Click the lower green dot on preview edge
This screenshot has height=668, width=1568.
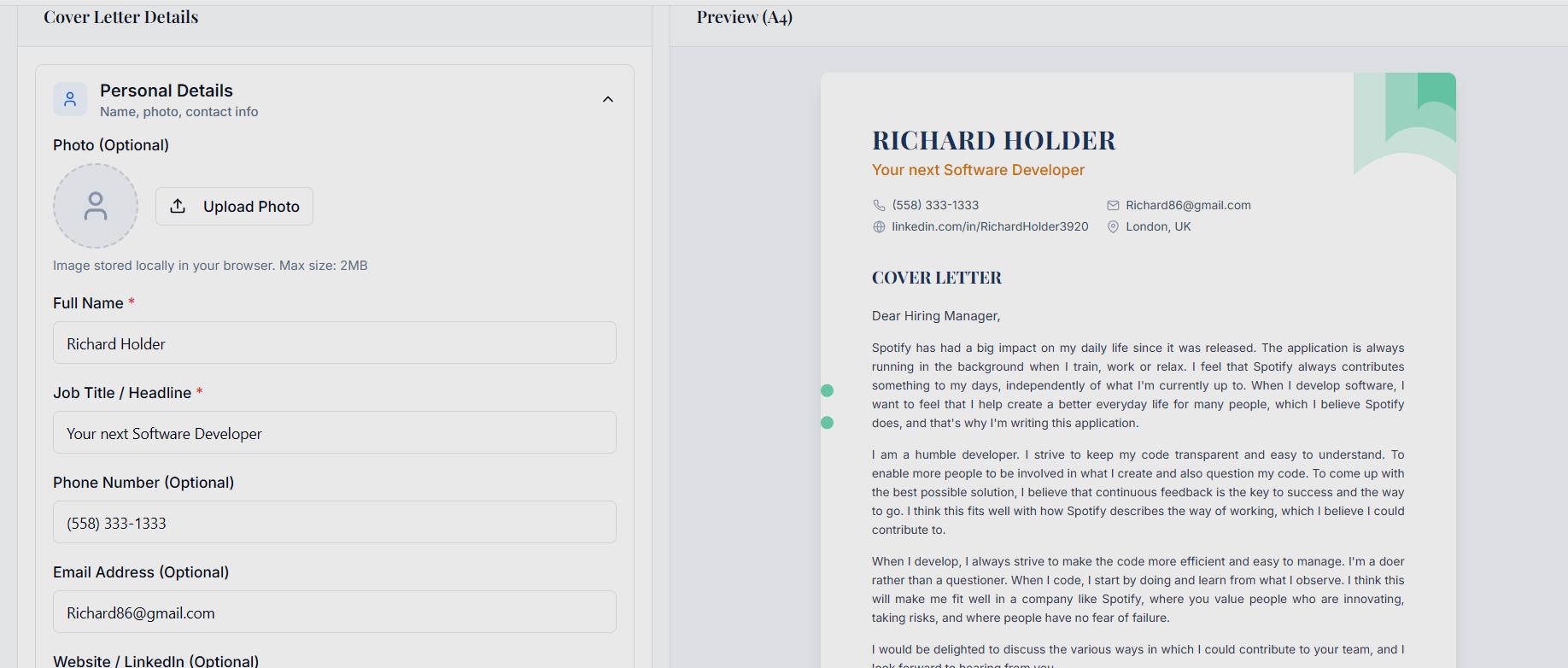click(827, 422)
